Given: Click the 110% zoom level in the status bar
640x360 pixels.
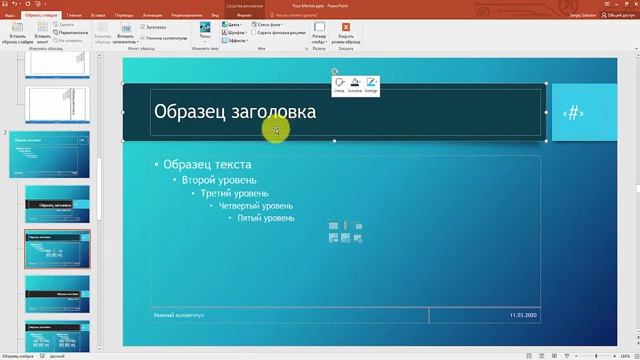Looking at the screenshot, I should tap(625, 356).
